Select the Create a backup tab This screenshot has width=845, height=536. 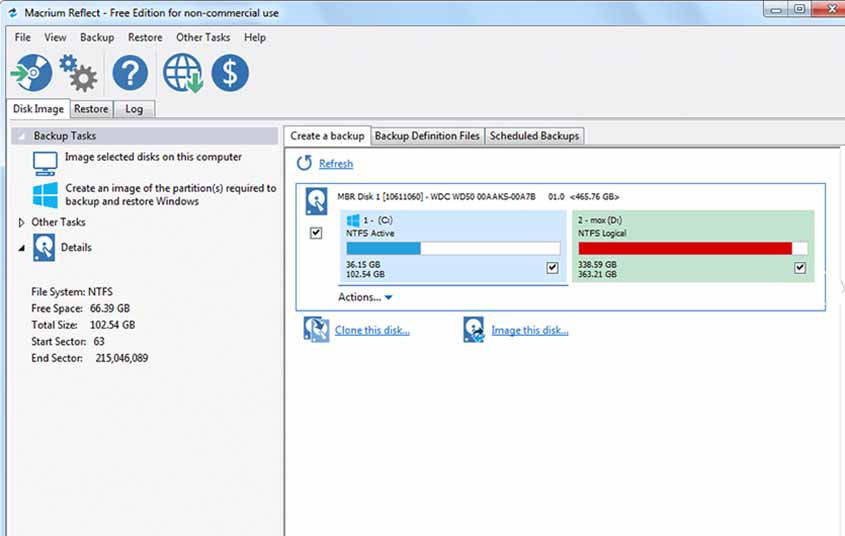(327, 136)
